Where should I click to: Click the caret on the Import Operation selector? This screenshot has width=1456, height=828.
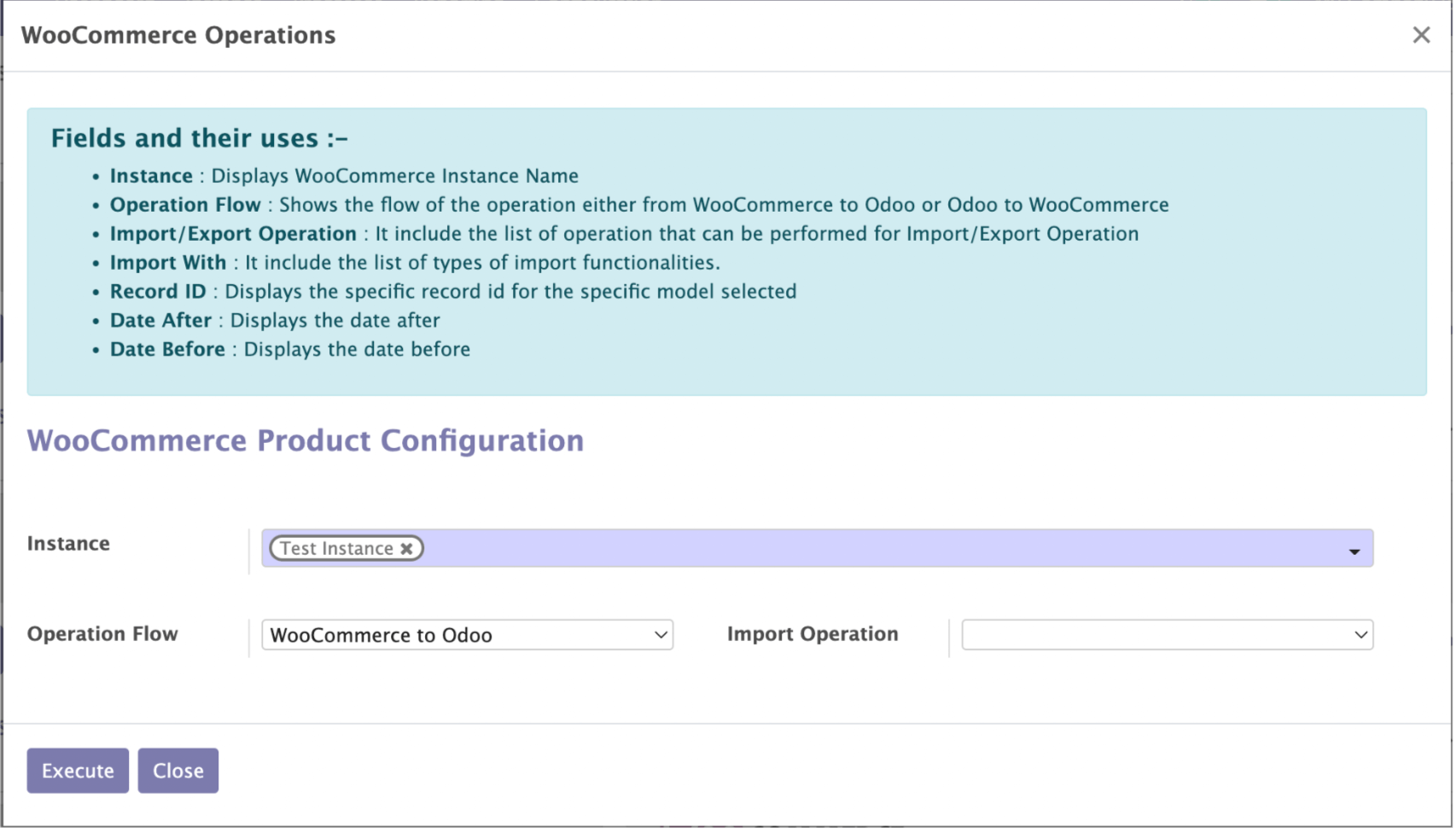[x=1359, y=634]
